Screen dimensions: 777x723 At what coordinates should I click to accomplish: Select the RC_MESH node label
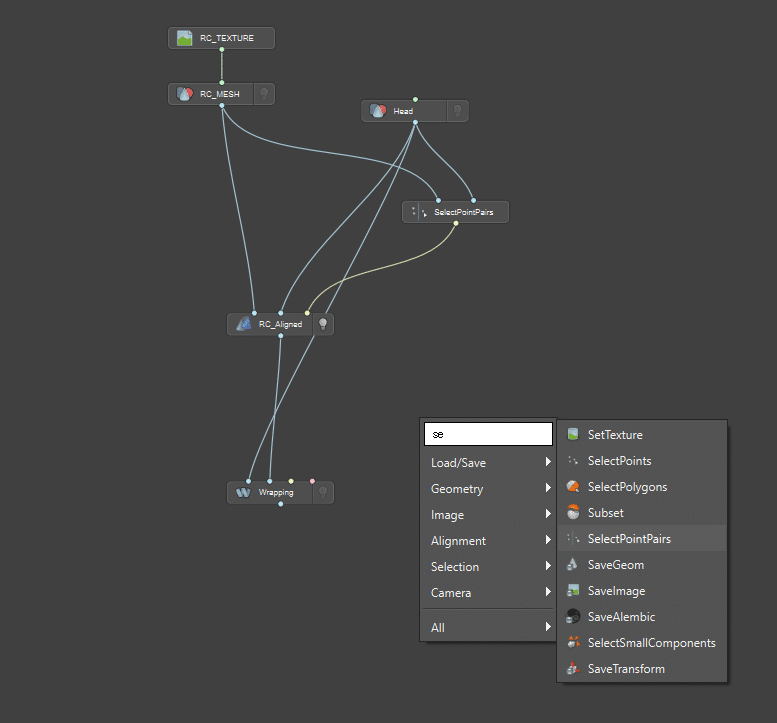pyautogui.click(x=220, y=94)
